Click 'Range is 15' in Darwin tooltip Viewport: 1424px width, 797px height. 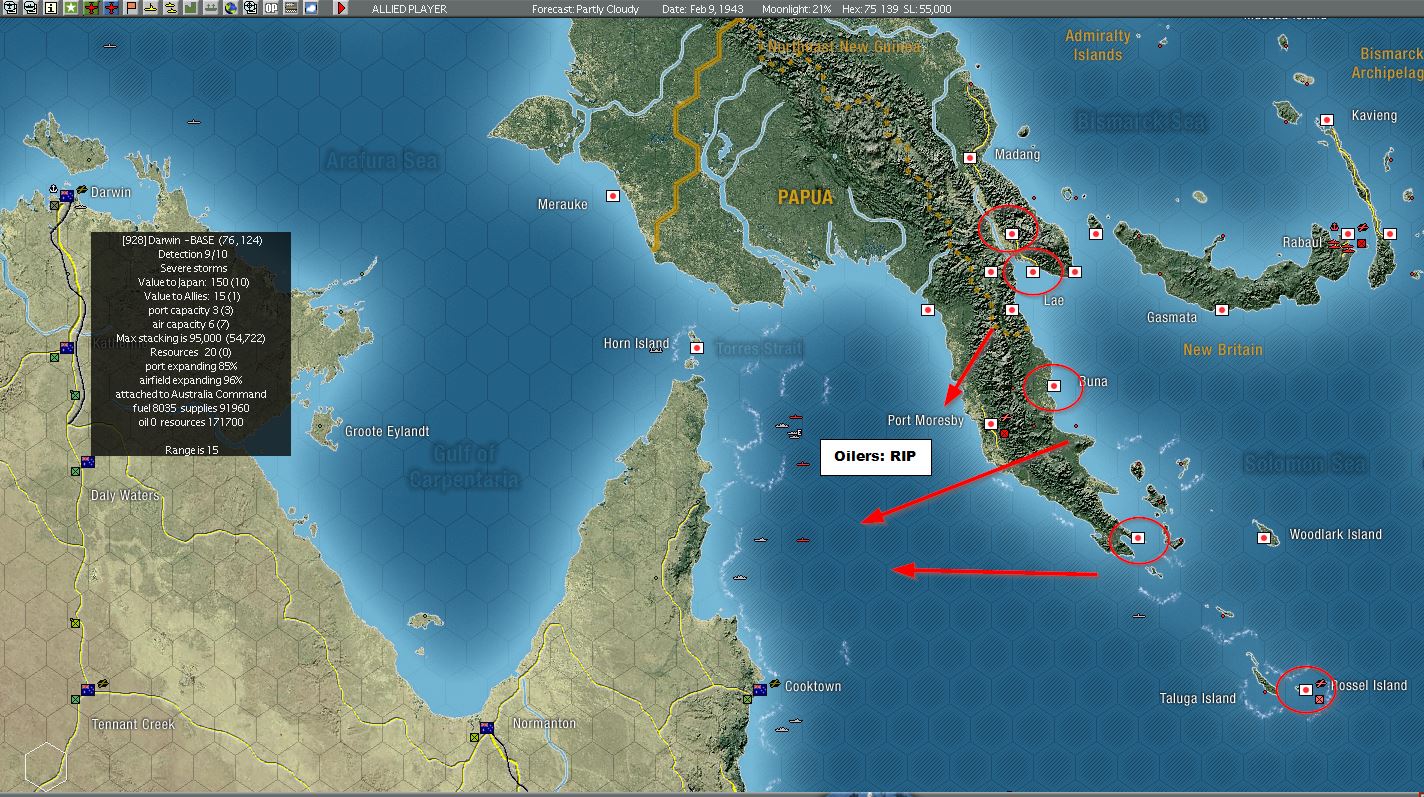pos(191,450)
